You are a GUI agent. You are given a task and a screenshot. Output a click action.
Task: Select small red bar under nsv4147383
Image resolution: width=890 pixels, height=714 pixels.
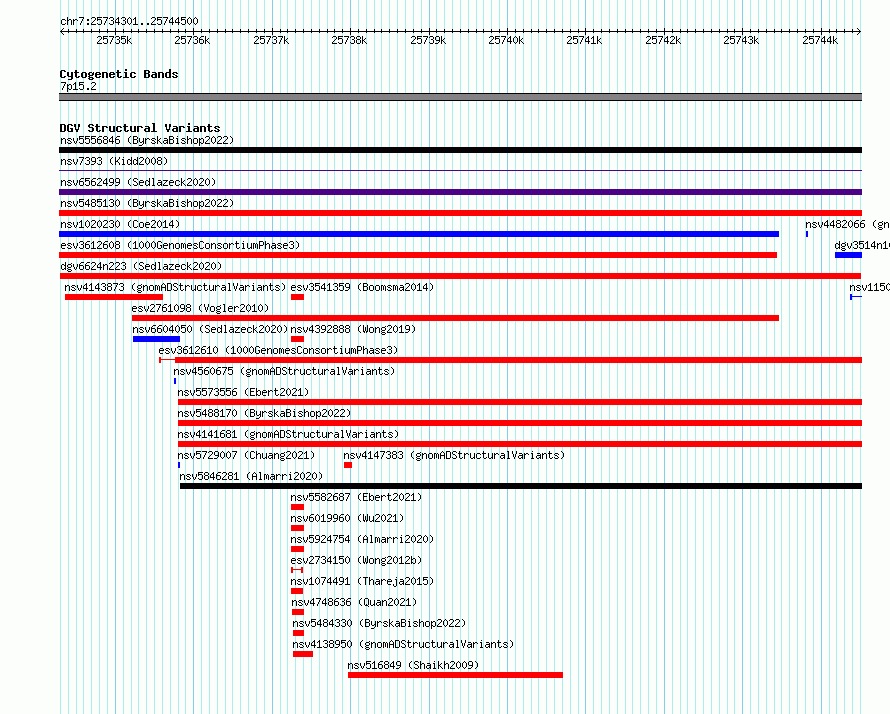click(x=348, y=465)
